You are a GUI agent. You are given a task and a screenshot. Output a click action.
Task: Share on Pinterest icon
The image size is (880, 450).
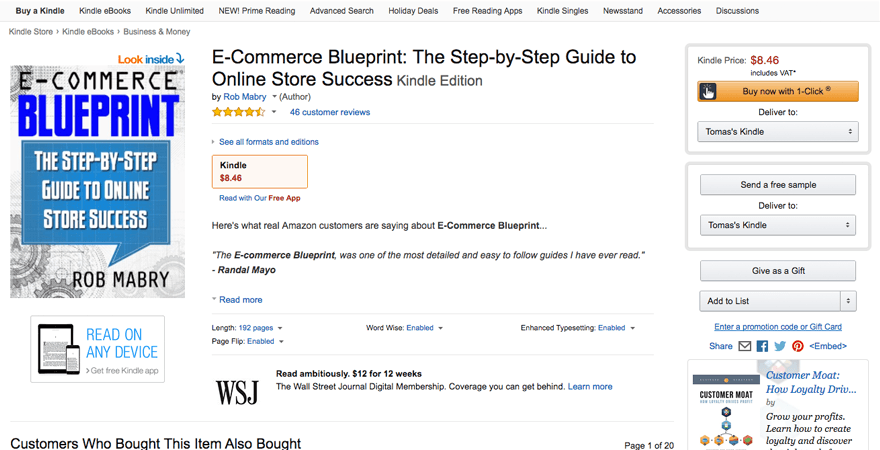(x=798, y=346)
